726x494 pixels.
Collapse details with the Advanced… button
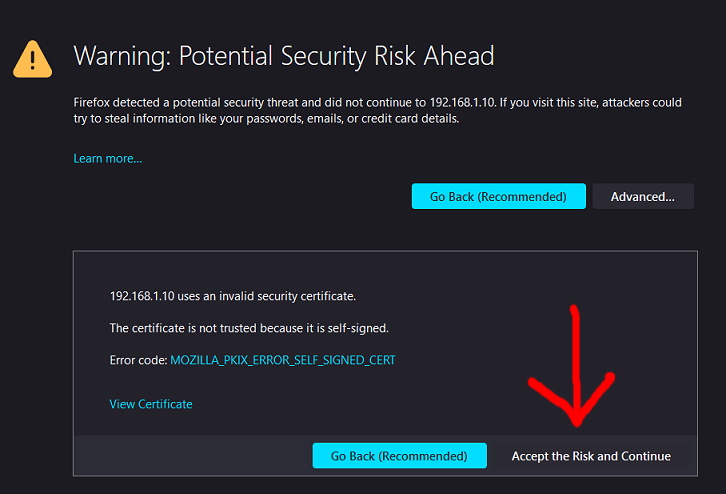(x=642, y=196)
